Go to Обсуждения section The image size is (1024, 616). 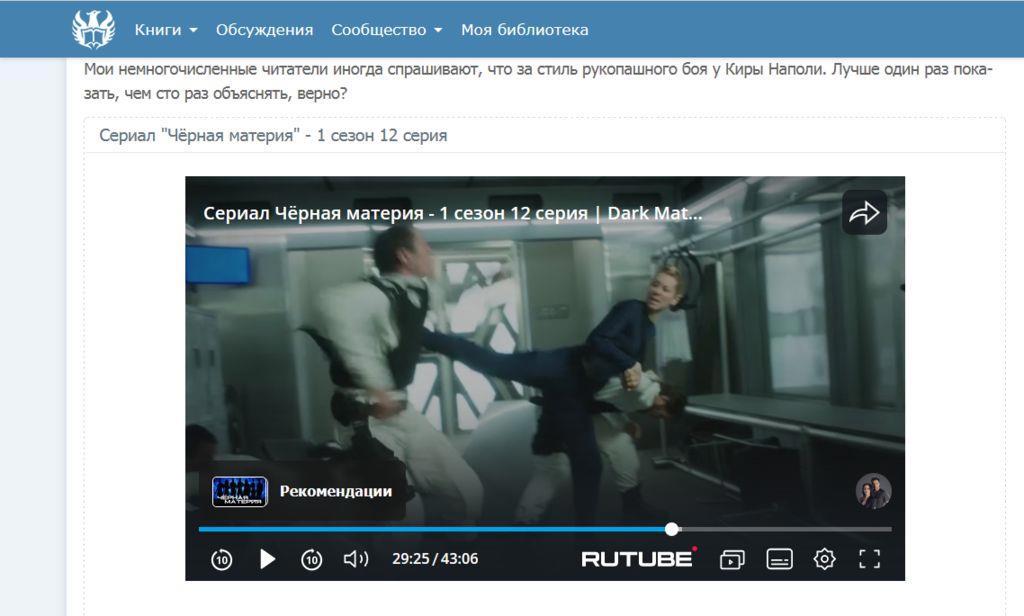click(x=264, y=29)
